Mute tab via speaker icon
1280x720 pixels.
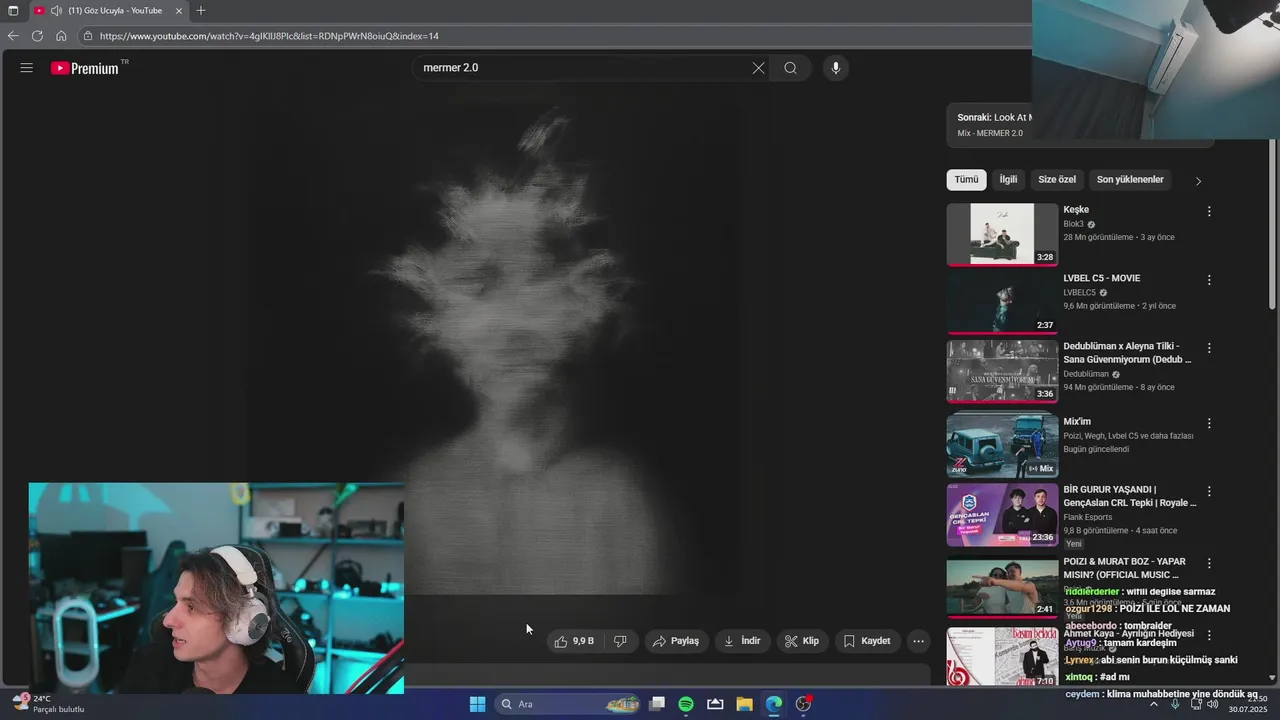point(56,11)
